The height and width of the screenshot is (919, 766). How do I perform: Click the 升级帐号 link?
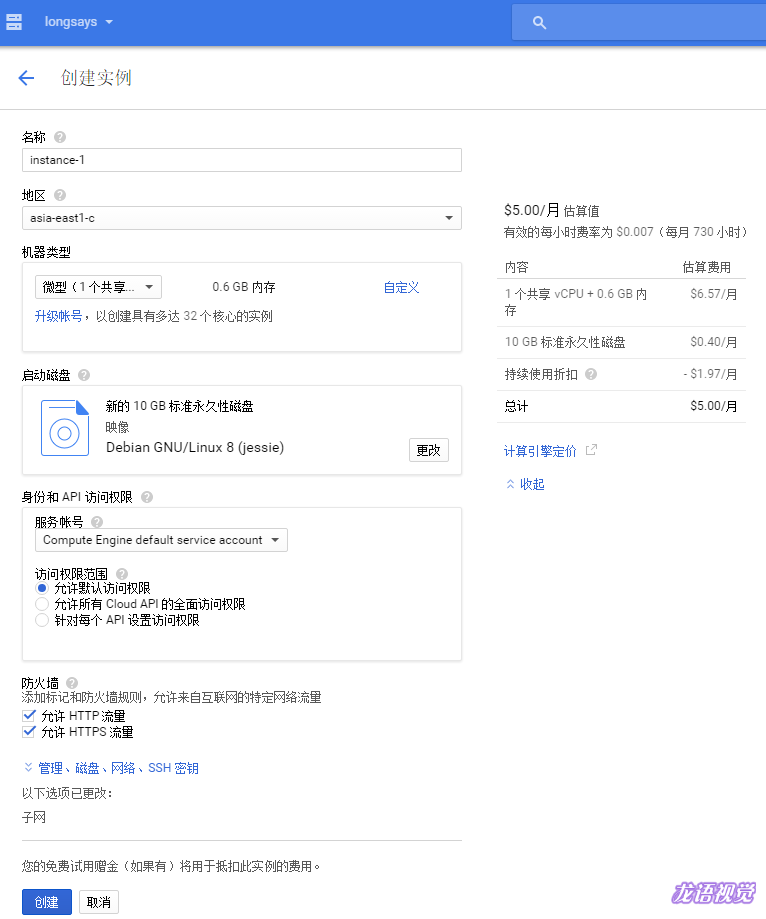[59, 316]
